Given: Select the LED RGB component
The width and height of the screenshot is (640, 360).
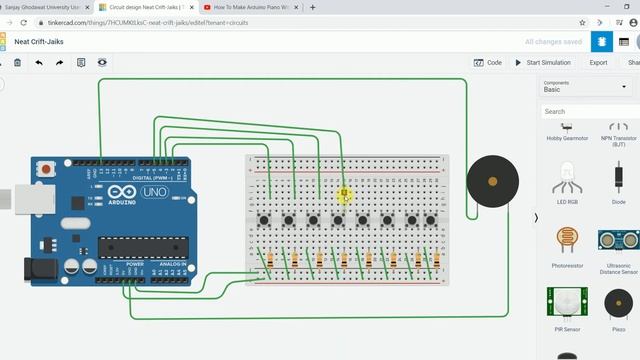Looking at the screenshot, I should click(x=567, y=182).
